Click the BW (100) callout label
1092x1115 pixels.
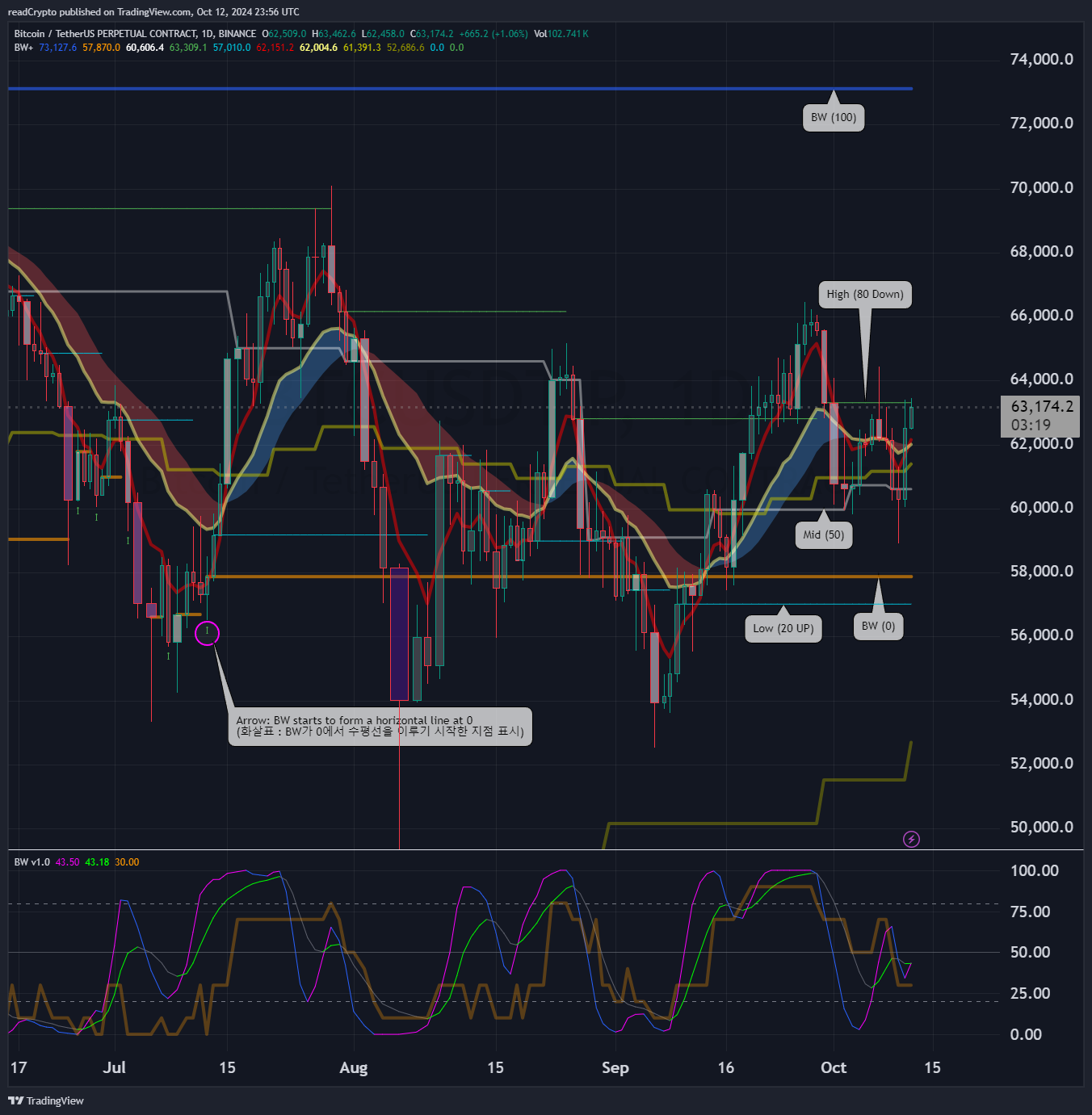point(834,118)
